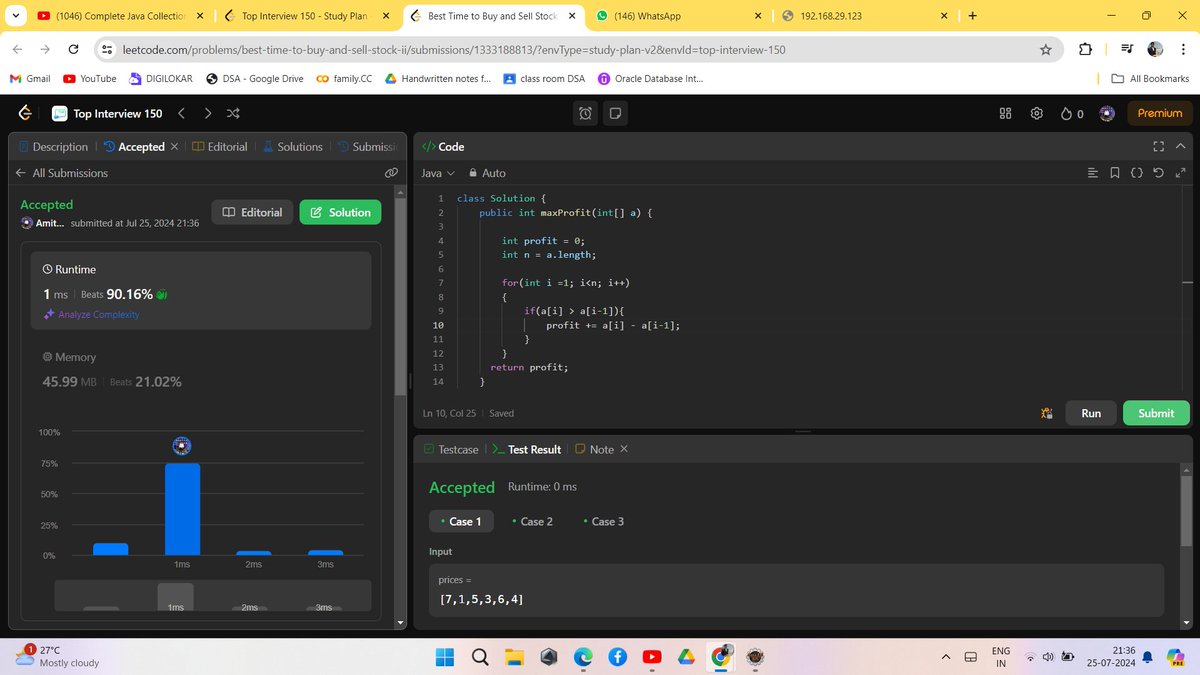This screenshot has width=1200, height=675.
Task: Click Analyze Complexity link
Action: point(91,315)
